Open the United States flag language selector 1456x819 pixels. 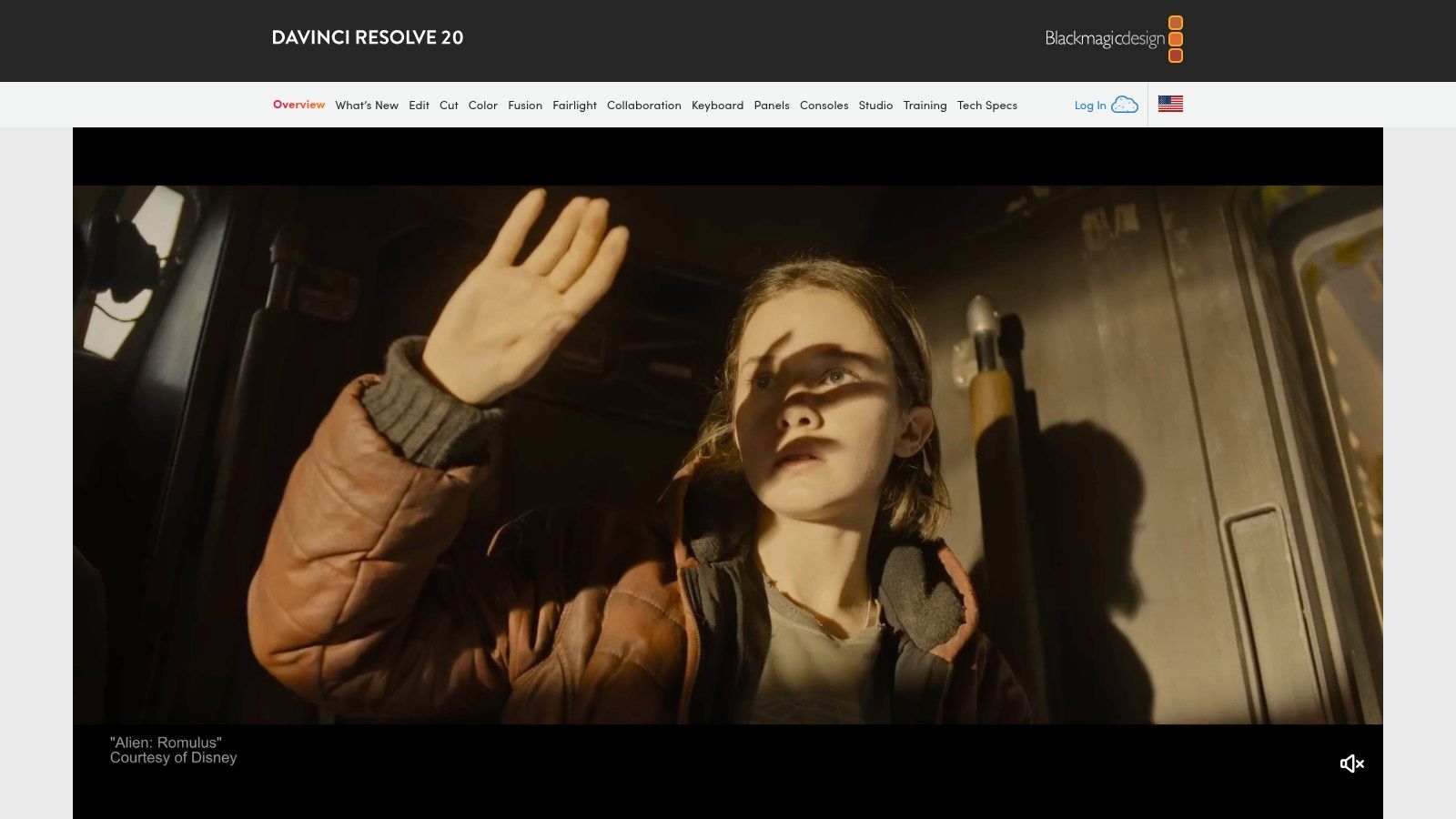click(x=1170, y=103)
